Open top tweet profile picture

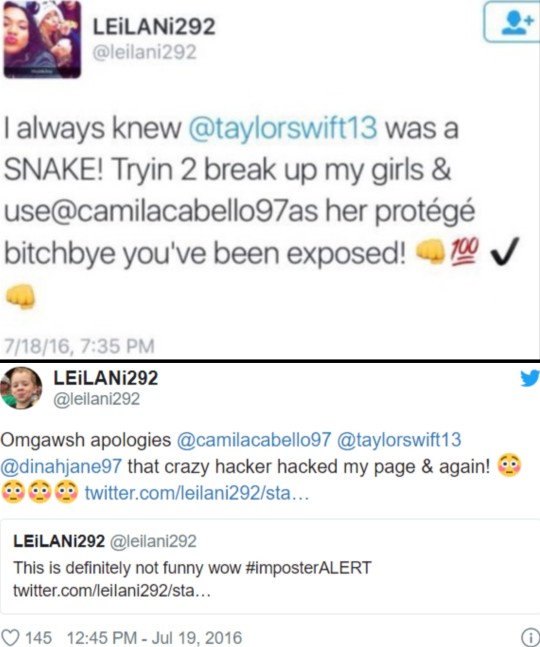point(42,39)
